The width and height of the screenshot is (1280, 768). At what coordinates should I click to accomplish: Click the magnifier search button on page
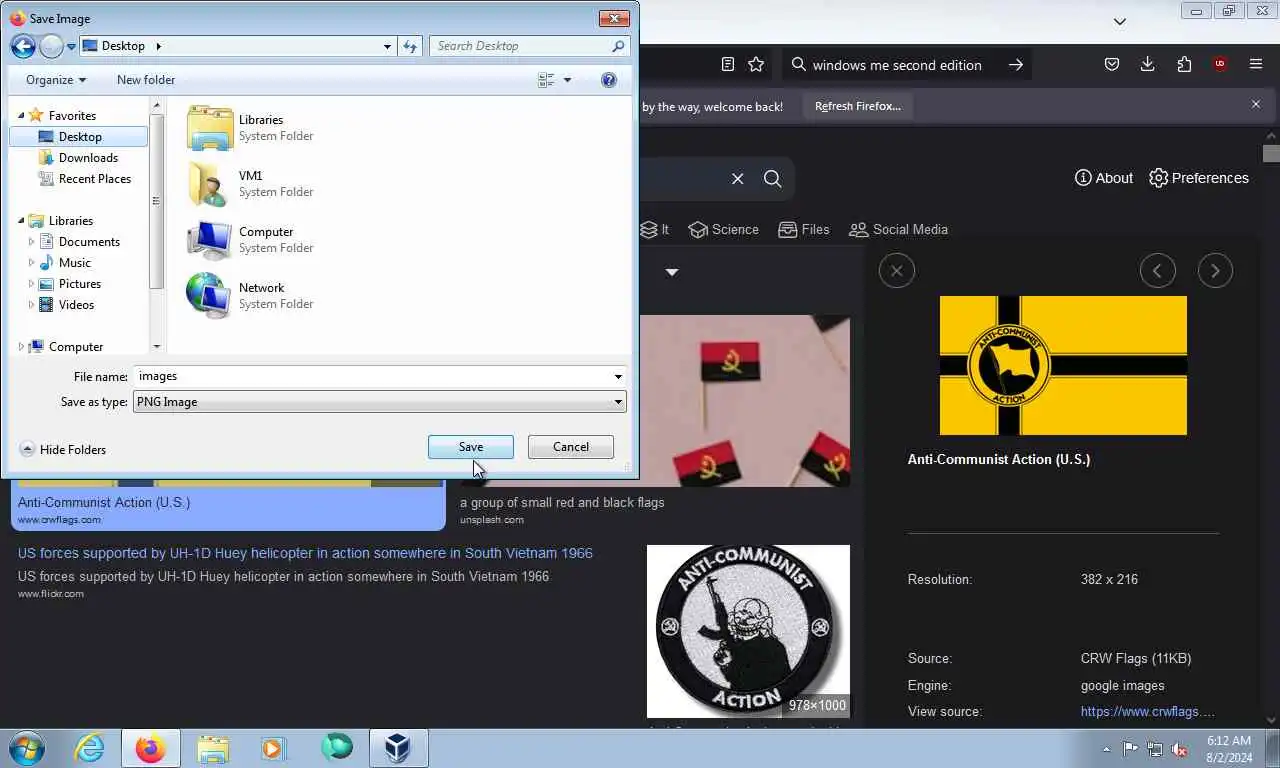(x=773, y=179)
